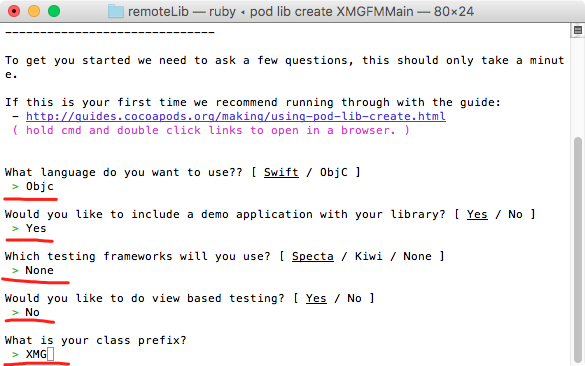Click the split pane icon at top right
The width and height of the screenshot is (585, 366).
(578, 30)
